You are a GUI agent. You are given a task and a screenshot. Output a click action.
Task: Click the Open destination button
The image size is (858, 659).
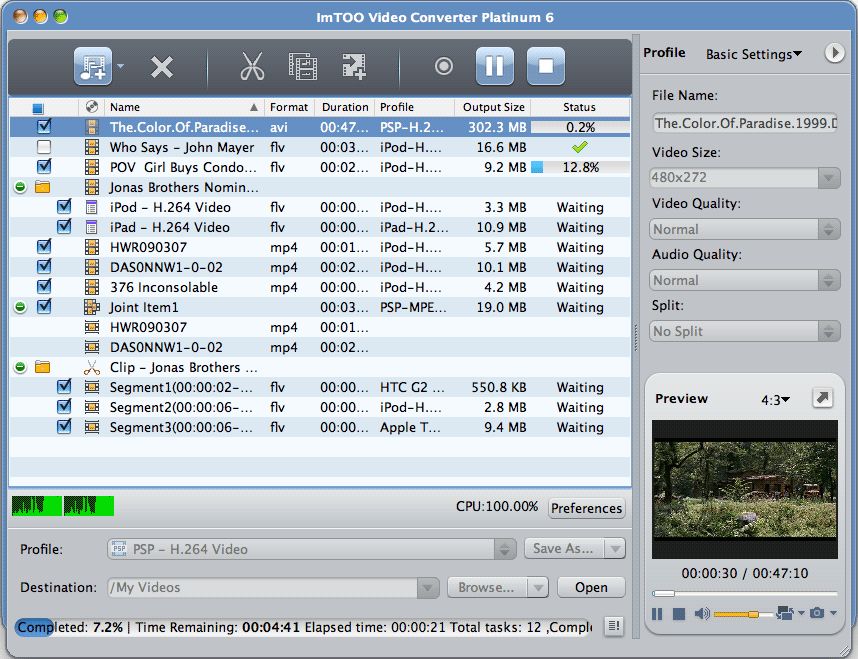tap(591, 587)
